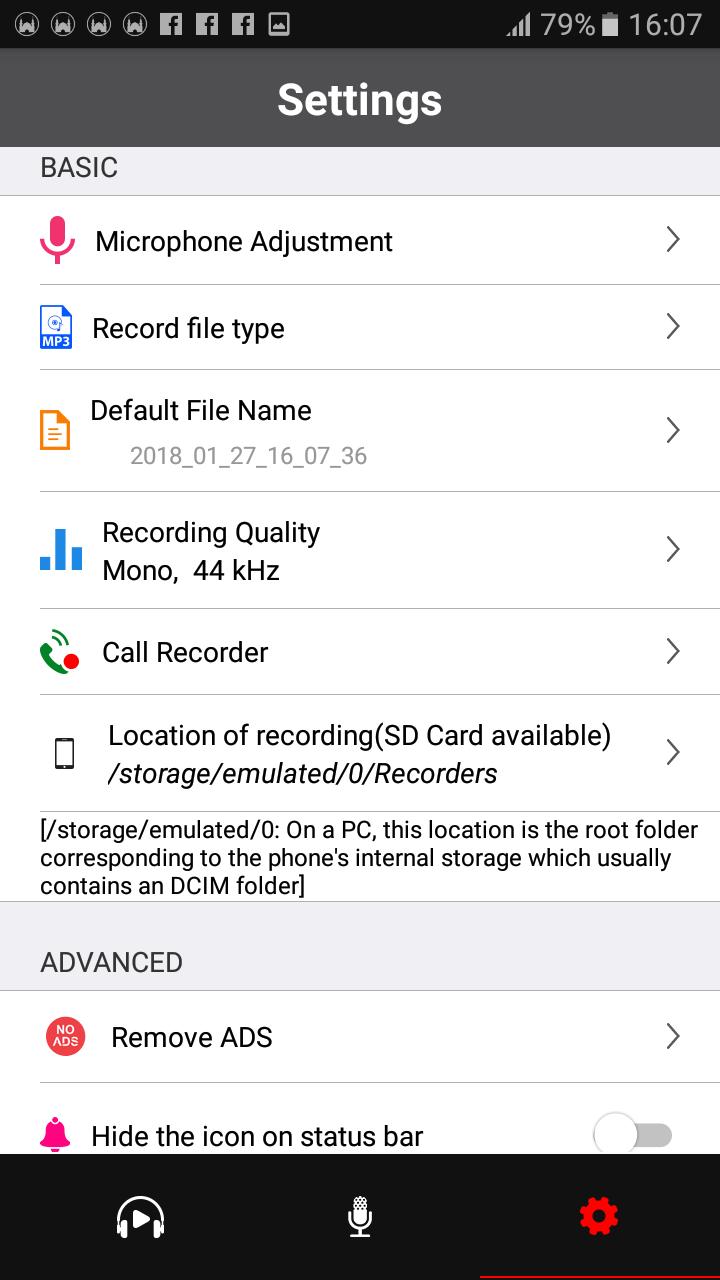Tap the phone device icon beside Location of recording
The height and width of the screenshot is (1280, 720).
[x=64, y=753]
